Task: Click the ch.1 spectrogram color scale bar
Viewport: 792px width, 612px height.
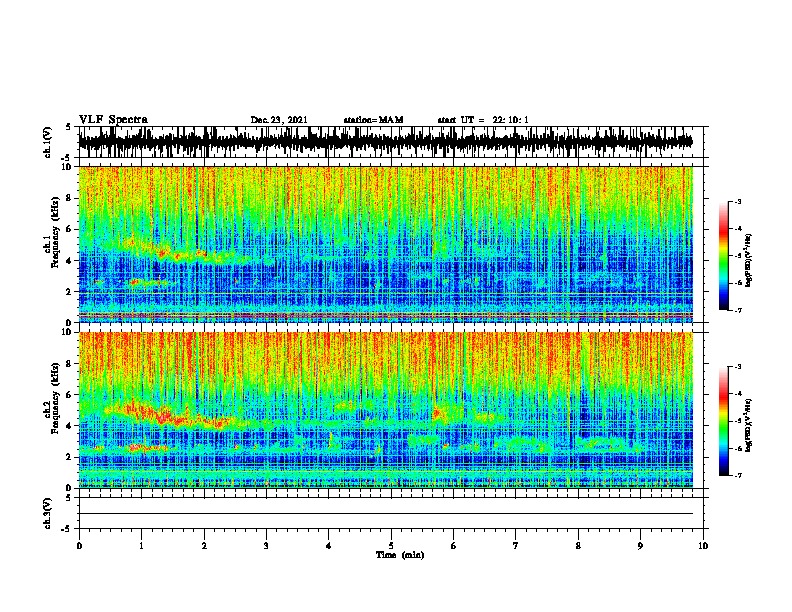Action: click(724, 256)
